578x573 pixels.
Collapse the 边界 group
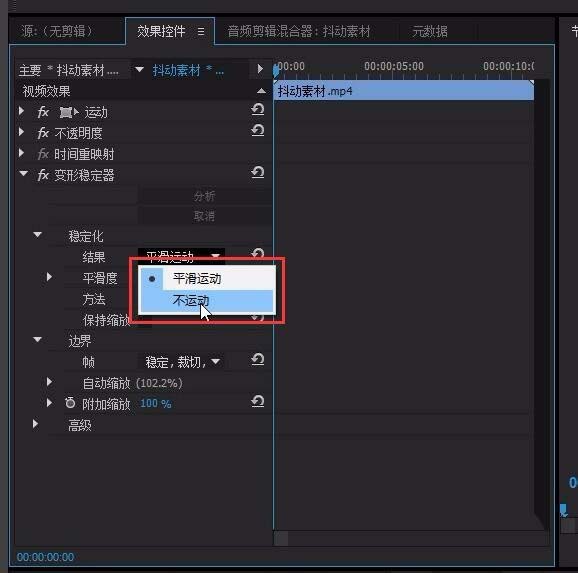[38, 339]
